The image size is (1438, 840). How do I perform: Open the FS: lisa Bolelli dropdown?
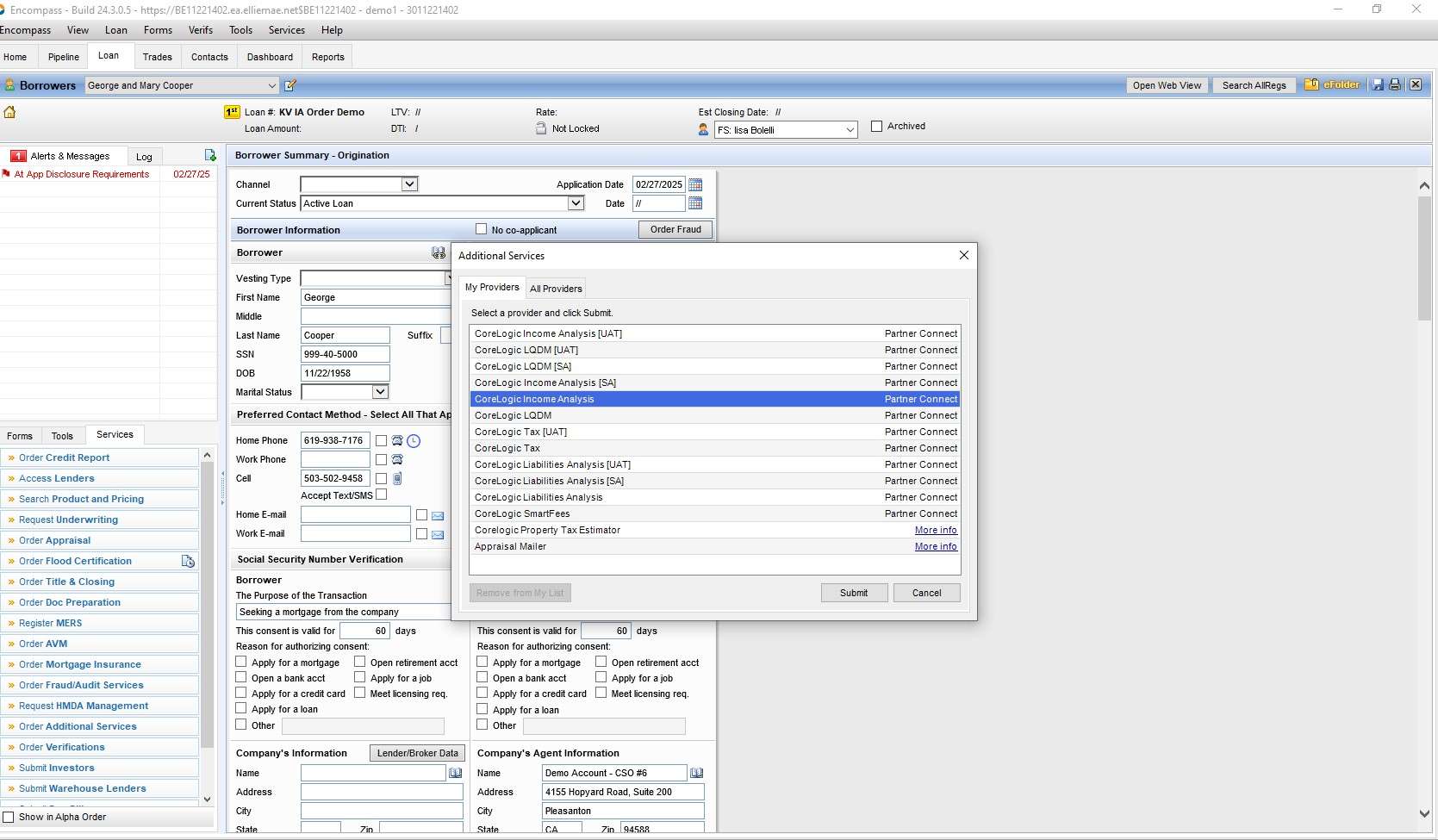click(850, 130)
